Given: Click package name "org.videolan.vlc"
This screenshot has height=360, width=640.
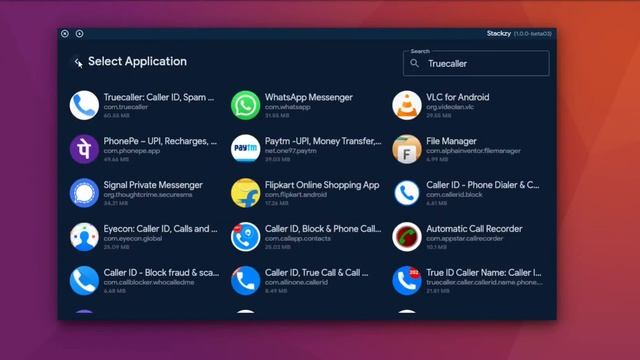Looking at the screenshot, I should point(450,107).
